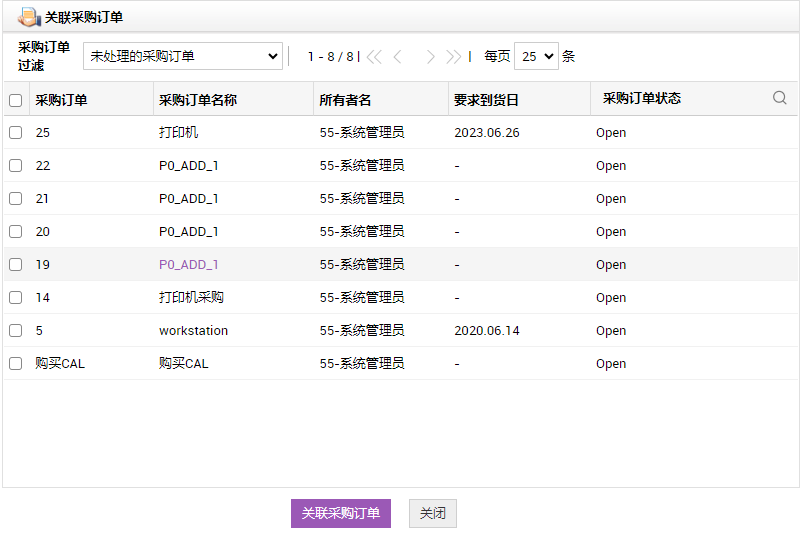This screenshot has height=539, width=800.
Task: Tick the checkbox for purchase order 14
Action: [x=15, y=298]
